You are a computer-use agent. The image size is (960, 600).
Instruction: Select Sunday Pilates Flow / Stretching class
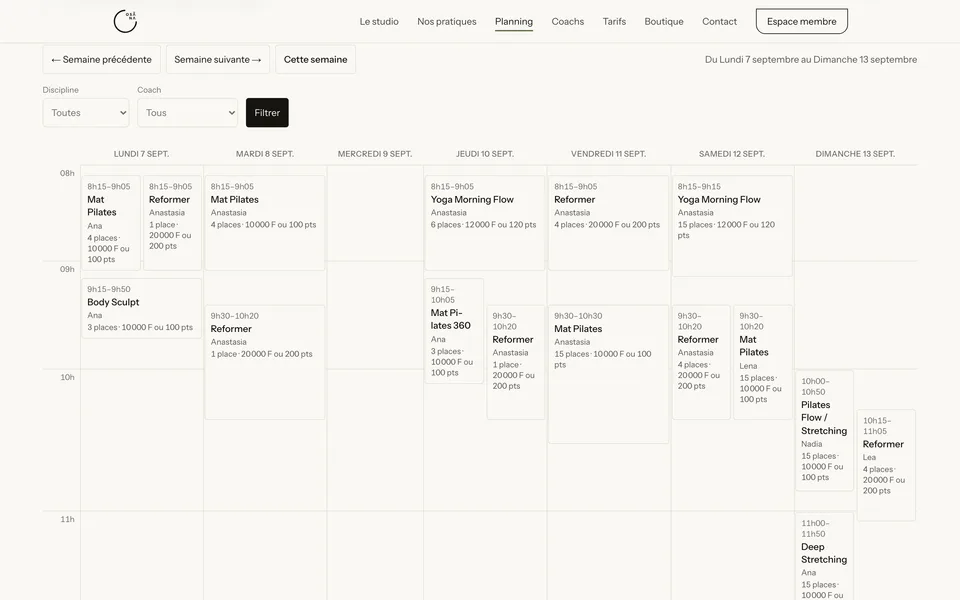coord(824,430)
